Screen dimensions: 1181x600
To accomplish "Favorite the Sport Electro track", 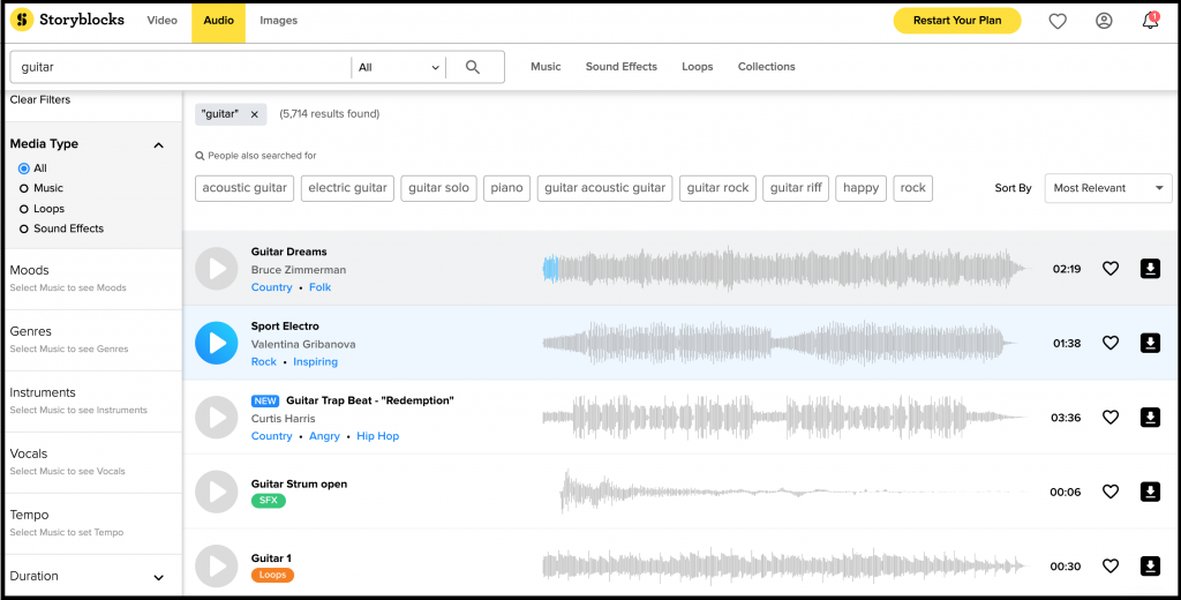I will tap(1110, 343).
